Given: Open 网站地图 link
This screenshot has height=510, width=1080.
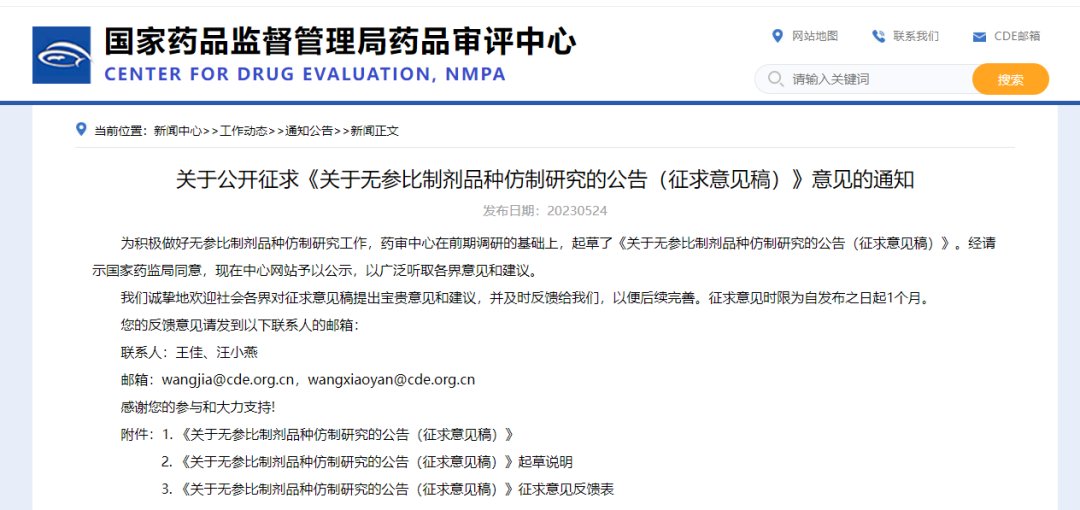Looking at the screenshot, I should click(815, 37).
